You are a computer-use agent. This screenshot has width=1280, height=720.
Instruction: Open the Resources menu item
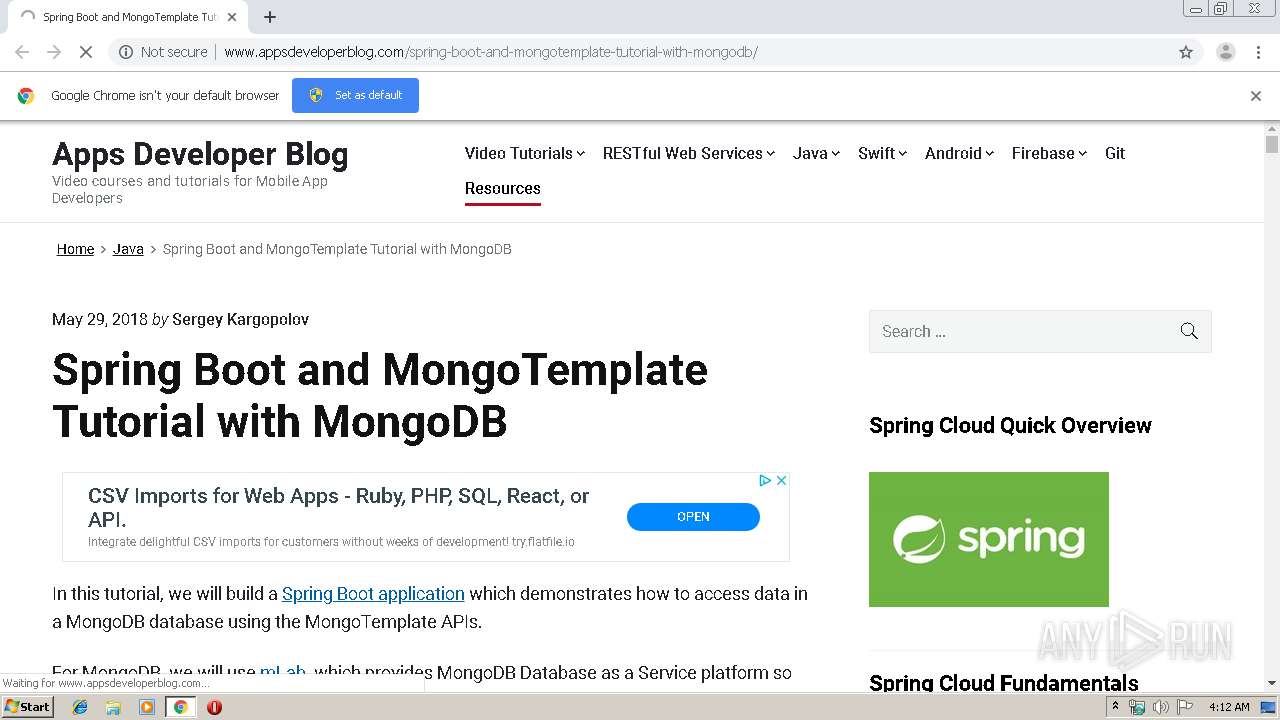point(503,188)
